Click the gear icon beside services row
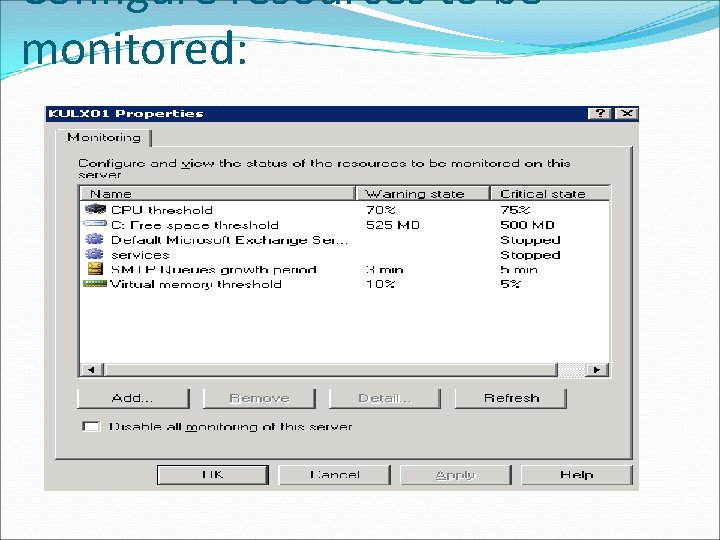The image size is (720, 540). [94, 254]
